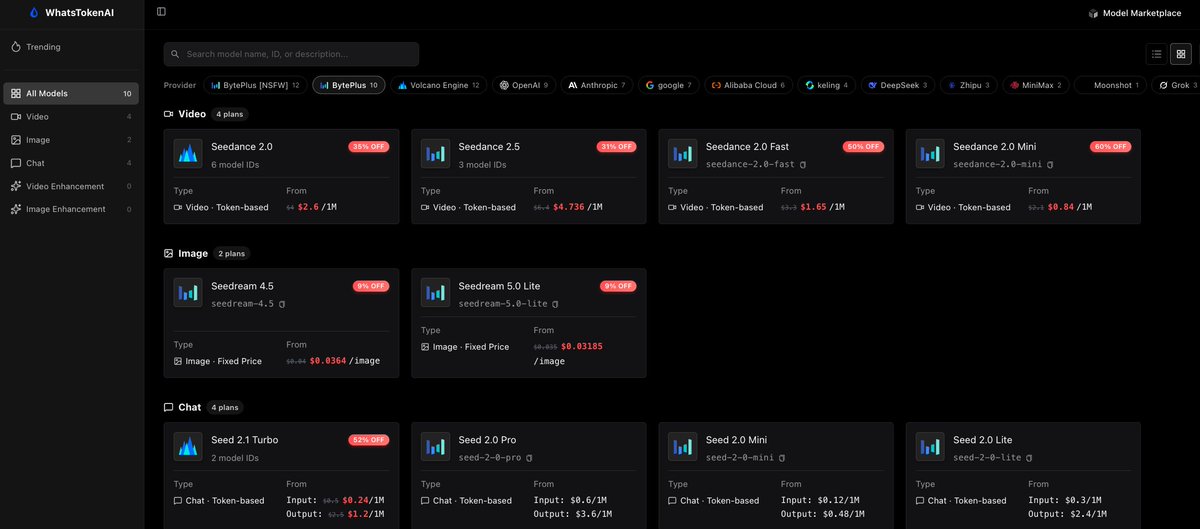Copy the seed-2-0-lite model ID
1200x529 pixels.
point(1030,457)
